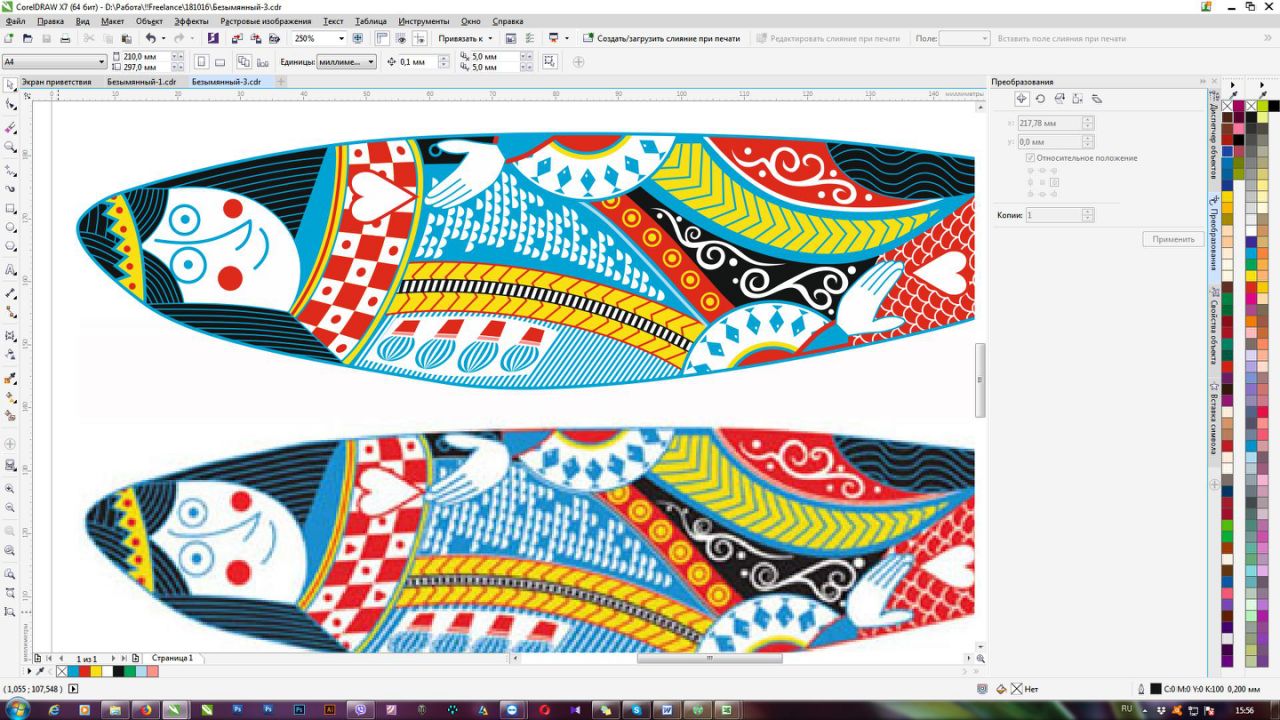Pick the red swatch in document palette
The height and width of the screenshot is (720, 1280).
pyautogui.click(x=85, y=671)
